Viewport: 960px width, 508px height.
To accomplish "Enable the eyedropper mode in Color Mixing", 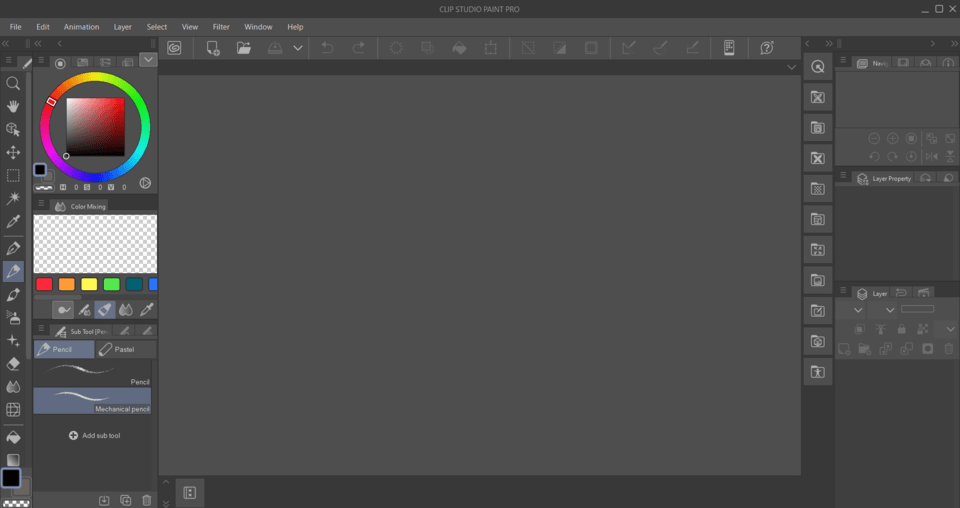I will click(x=147, y=310).
